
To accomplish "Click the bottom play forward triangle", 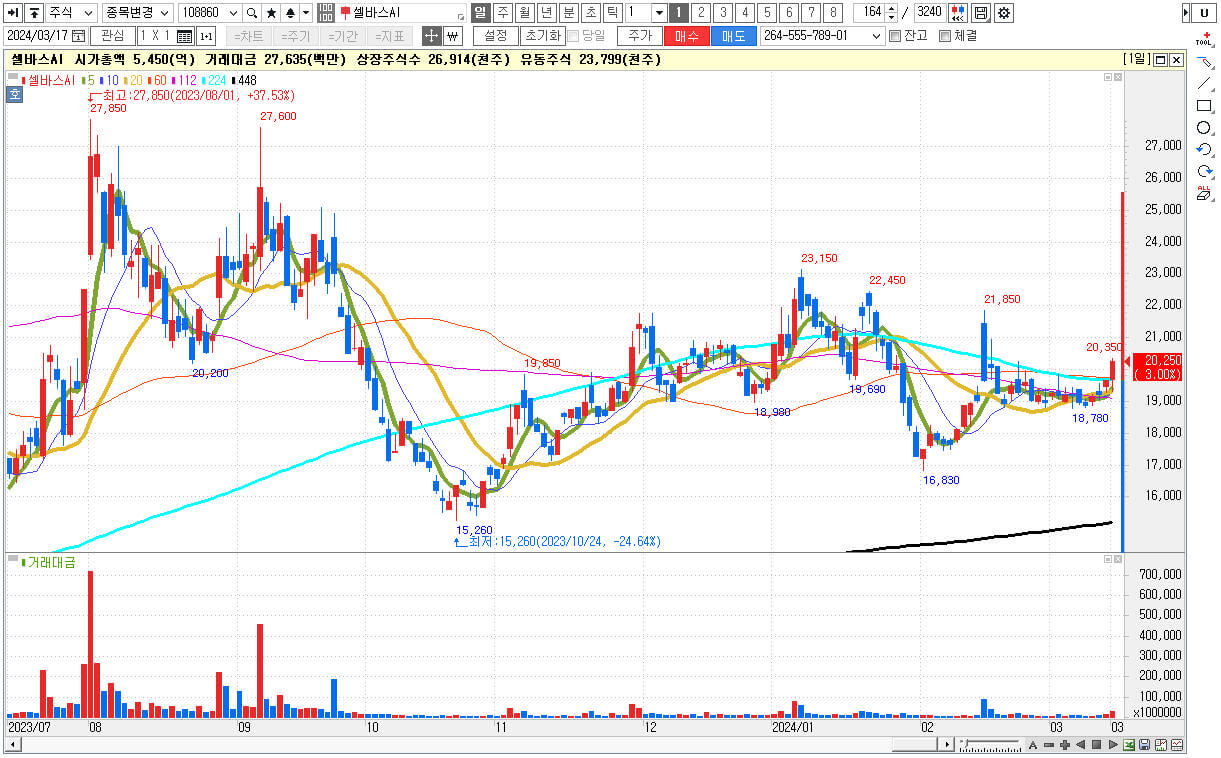I will coord(1112,745).
